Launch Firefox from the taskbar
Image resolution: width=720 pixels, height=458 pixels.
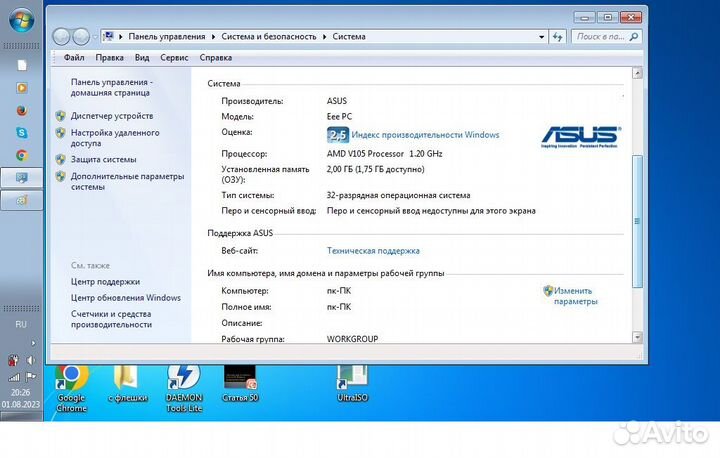click(x=22, y=110)
